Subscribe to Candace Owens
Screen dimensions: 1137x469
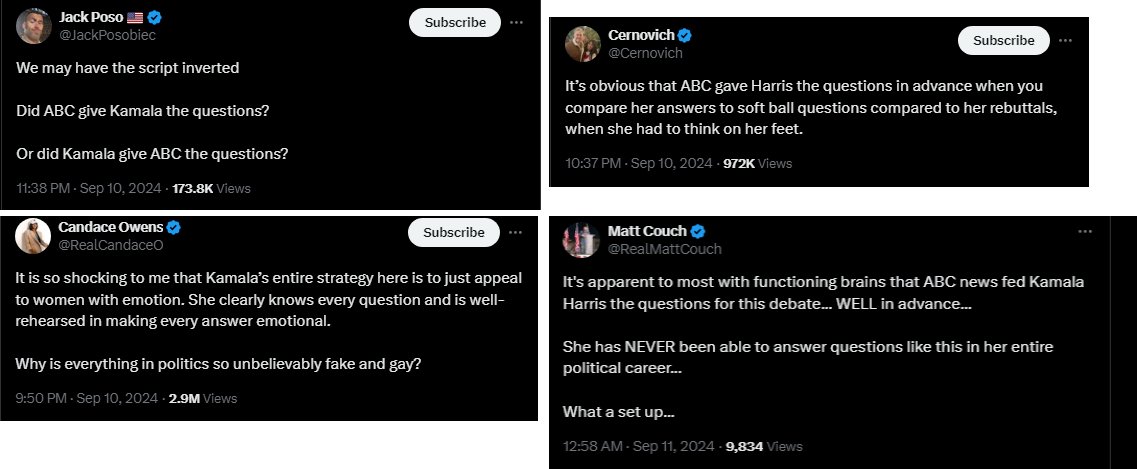[x=454, y=232]
